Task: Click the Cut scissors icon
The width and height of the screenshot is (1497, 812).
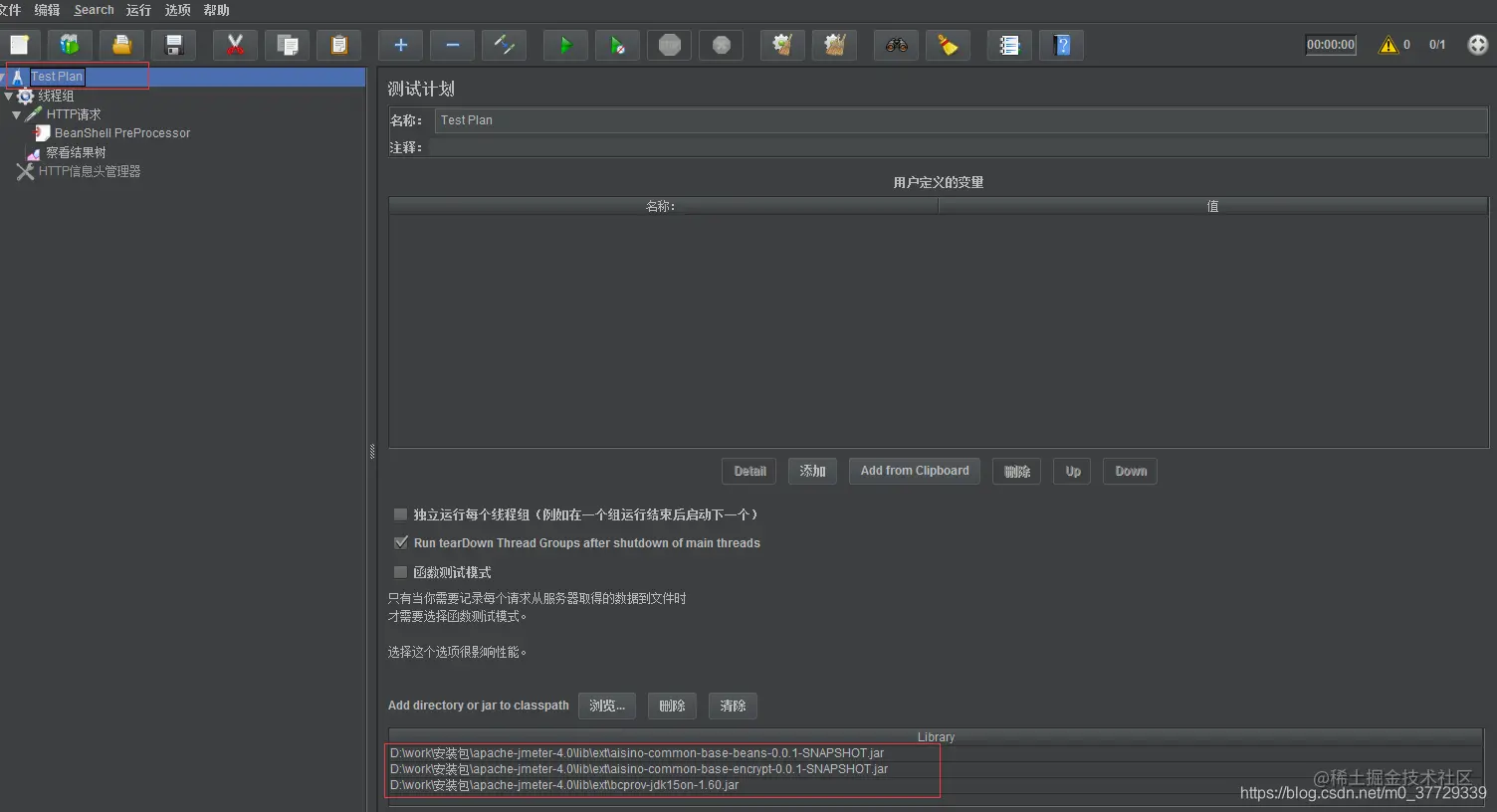Action: [x=235, y=45]
